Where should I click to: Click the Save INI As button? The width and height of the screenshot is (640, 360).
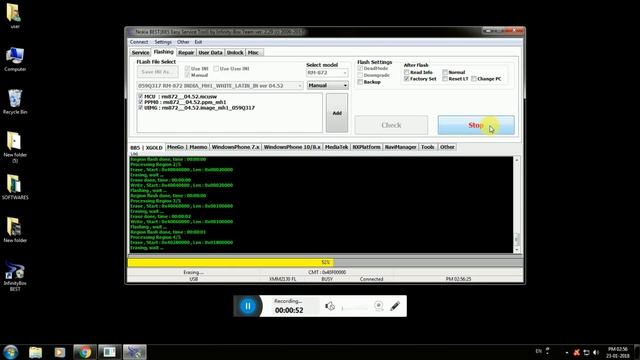coord(158,72)
